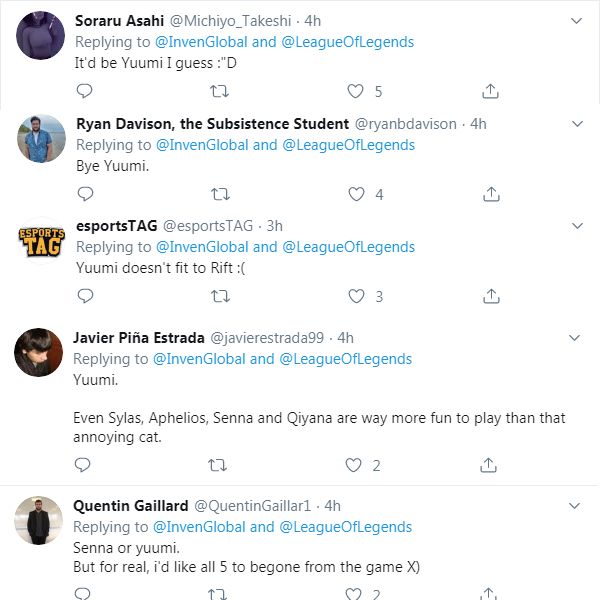Share Ryan Davison's tweet

point(491,194)
